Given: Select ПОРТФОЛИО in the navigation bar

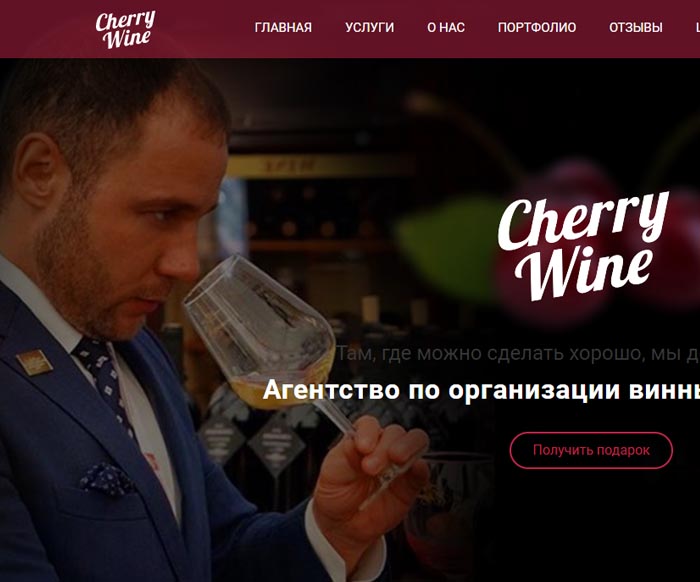Looking at the screenshot, I should (537, 28).
